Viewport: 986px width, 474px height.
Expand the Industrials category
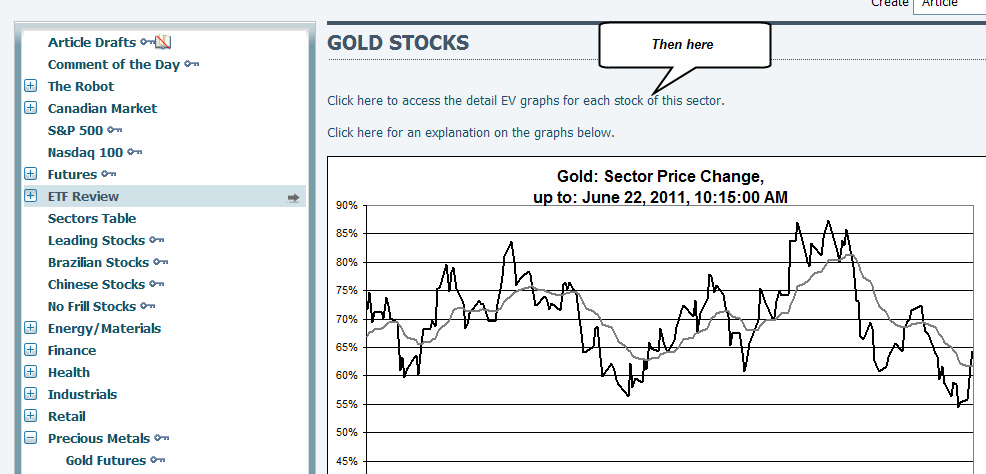point(30,394)
